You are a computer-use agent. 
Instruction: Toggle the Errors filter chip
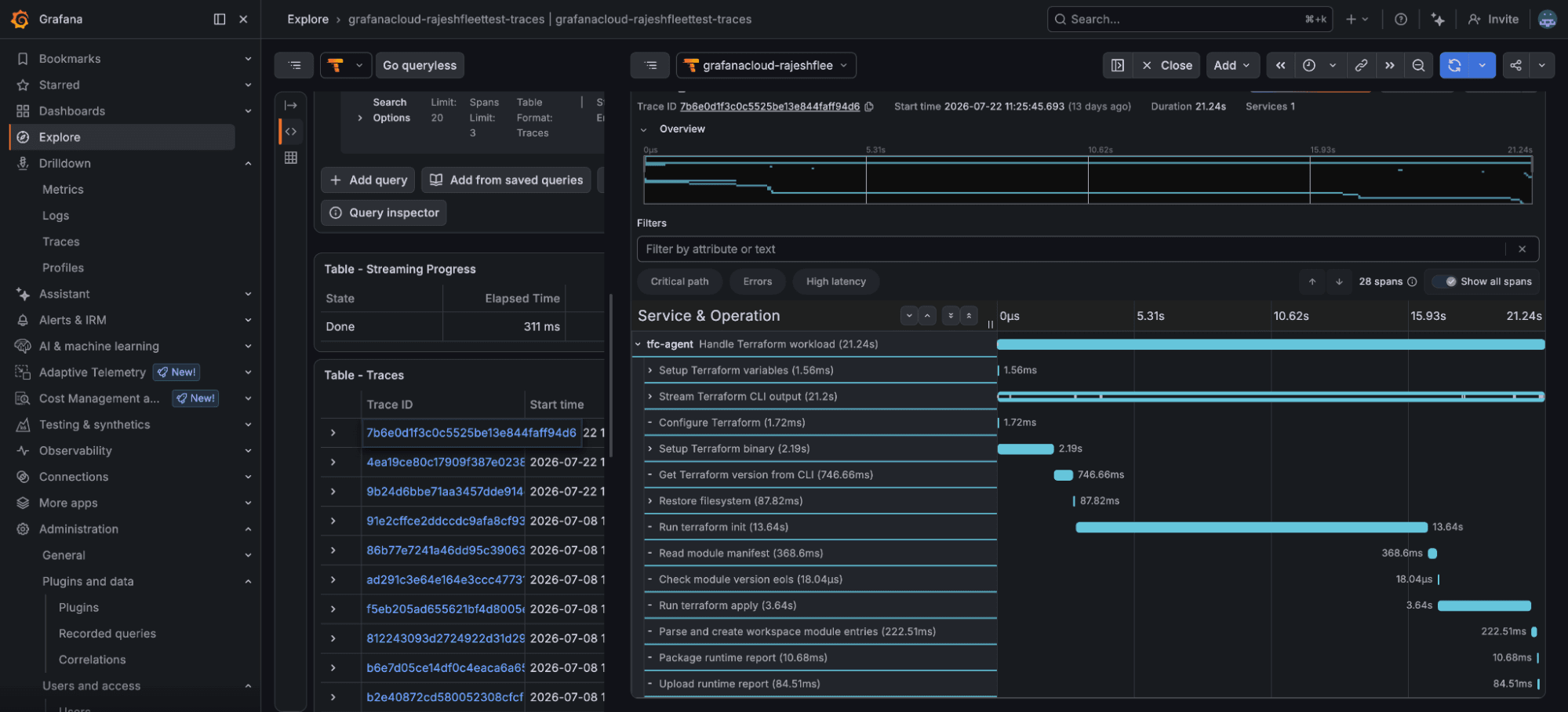coord(758,282)
